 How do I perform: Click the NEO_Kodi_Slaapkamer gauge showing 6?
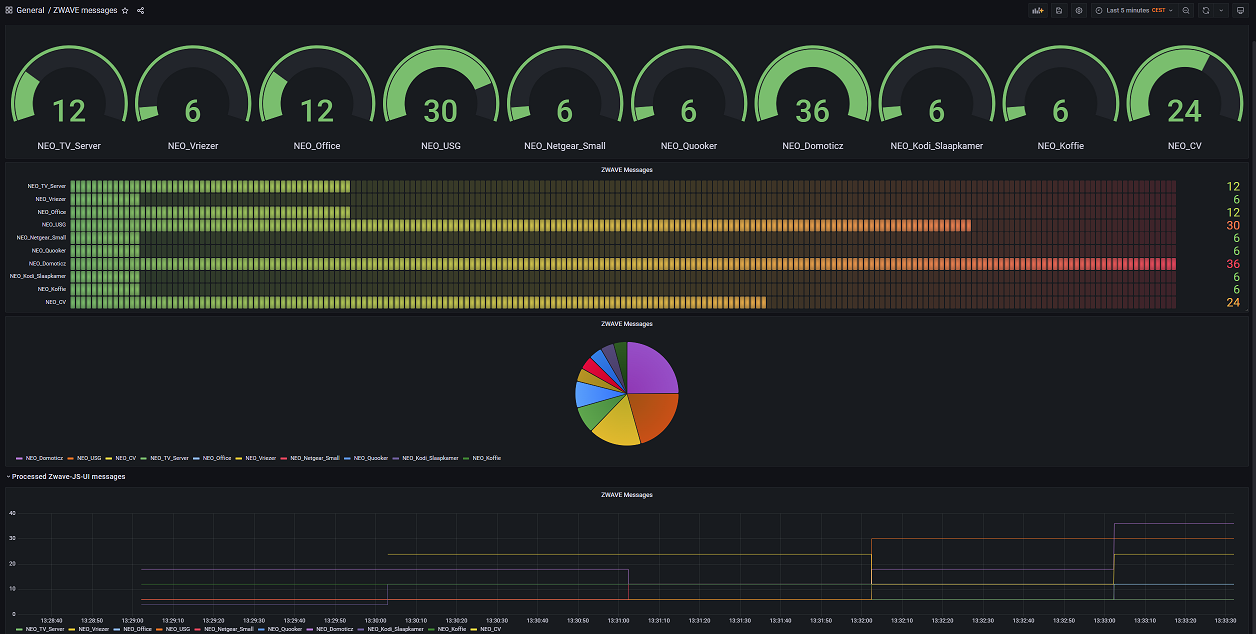click(x=937, y=100)
